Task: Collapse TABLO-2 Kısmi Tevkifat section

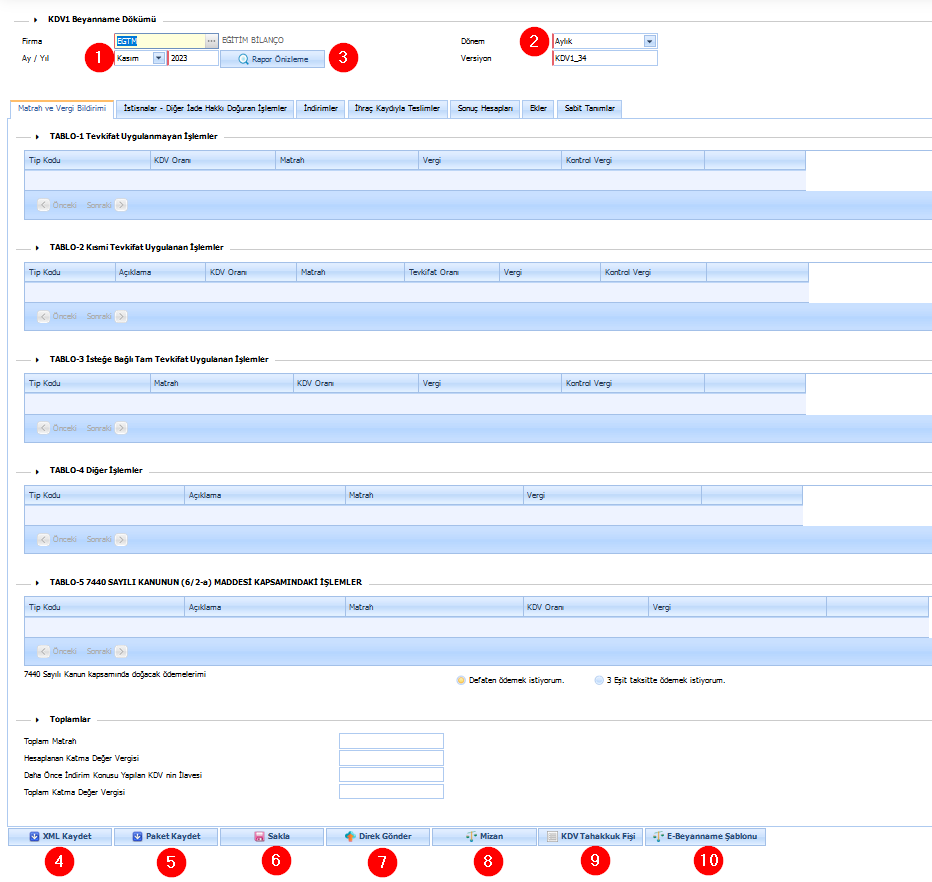Action: [x=37, y=248]
